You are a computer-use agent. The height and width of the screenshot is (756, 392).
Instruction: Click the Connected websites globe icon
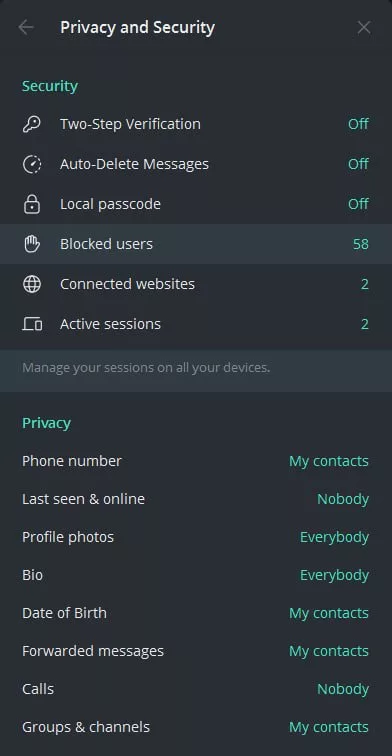click(32, 284)
